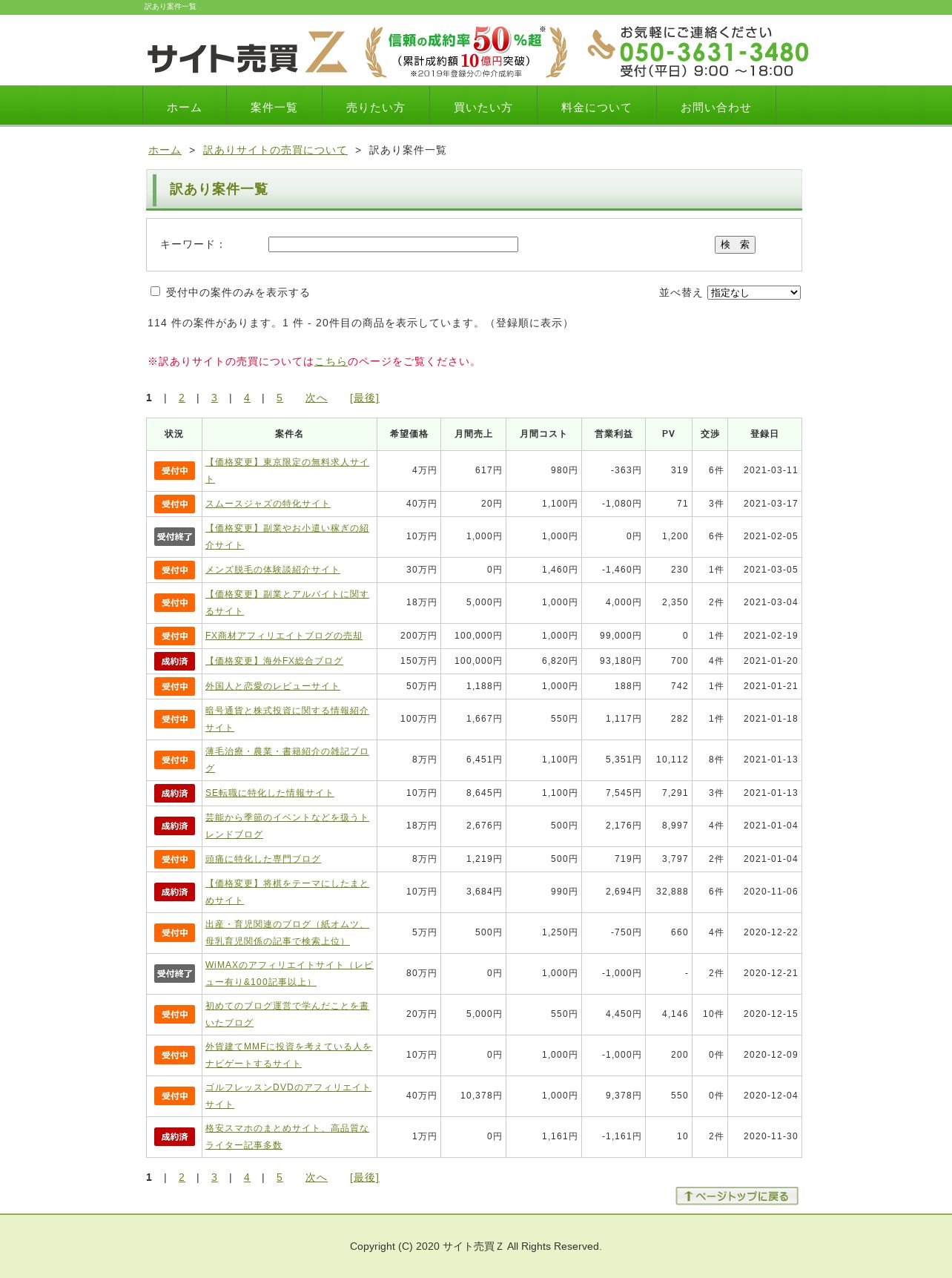Open 頭痛に特化した専門ブログ listing
Screen dimensions: 952x1278
pos(263,860)
